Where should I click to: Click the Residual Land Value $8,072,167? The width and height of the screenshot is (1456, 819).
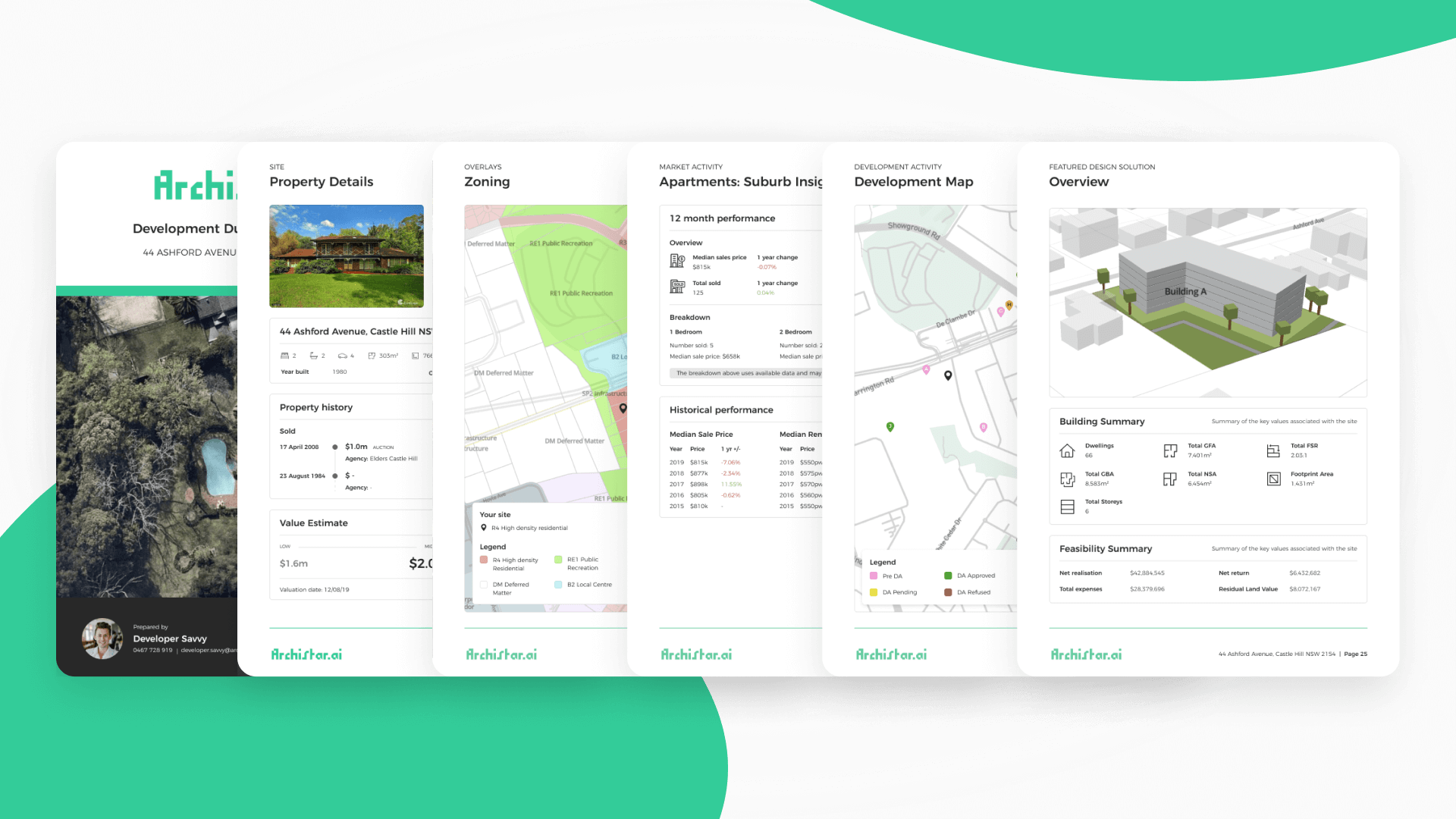1305,589
